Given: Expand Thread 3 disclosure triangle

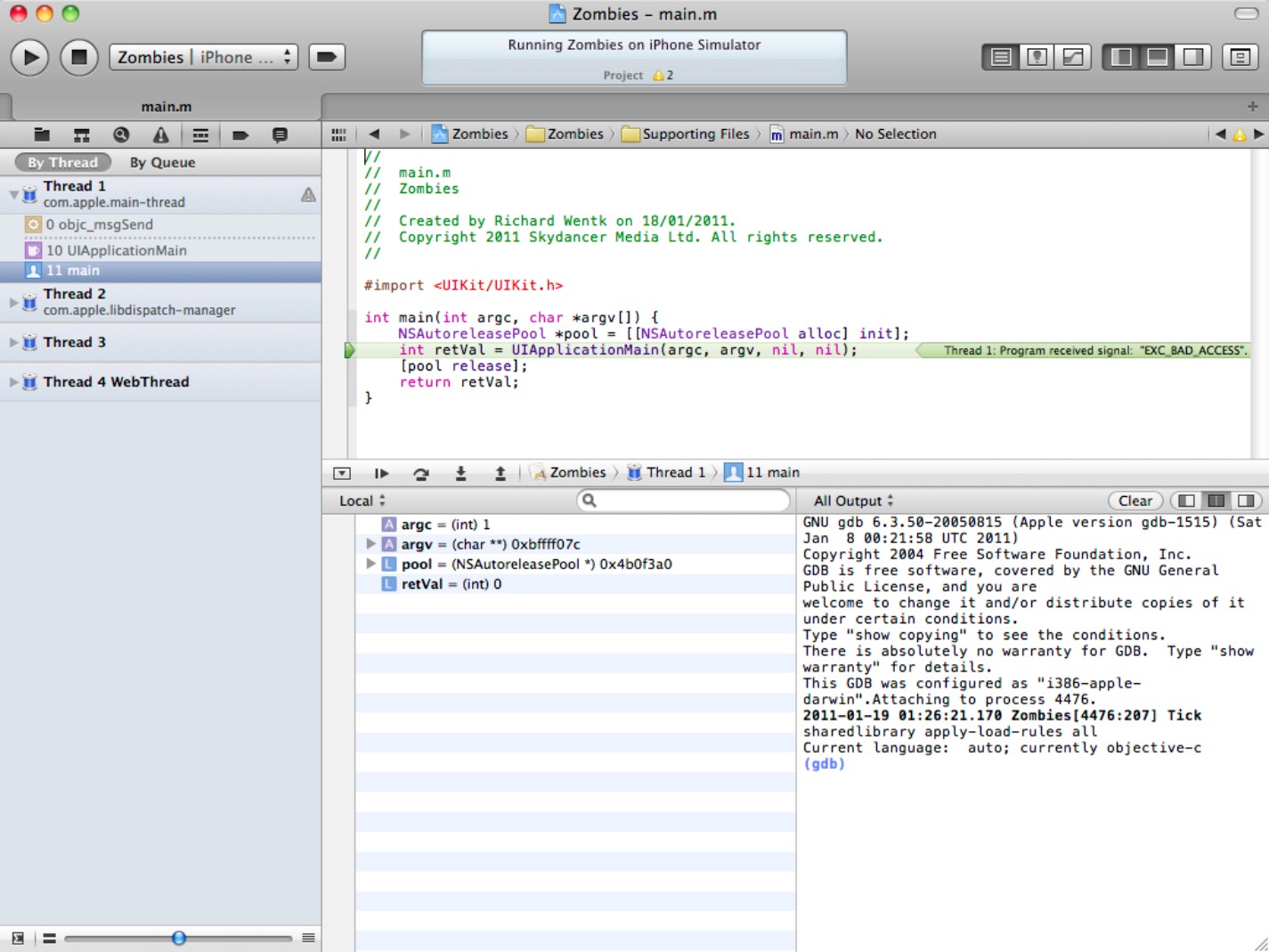Looking at the screenshot, I should (13, 342).
